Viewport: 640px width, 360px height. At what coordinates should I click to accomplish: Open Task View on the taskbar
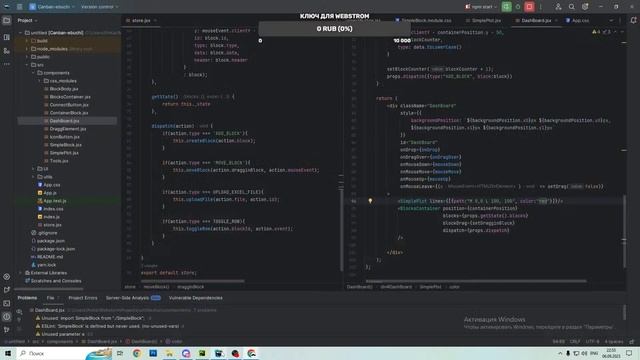120,353
